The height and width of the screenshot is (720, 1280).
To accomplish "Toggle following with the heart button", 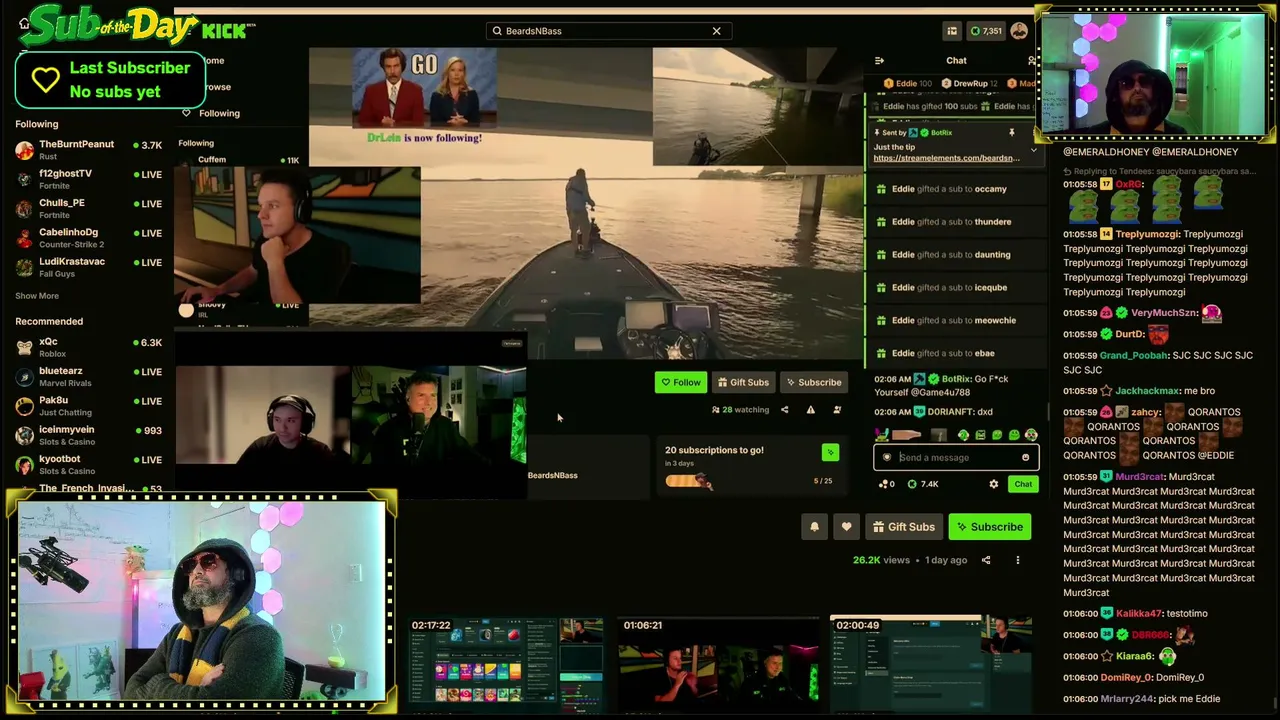I will pyautogui.click(x=846, y=527).
